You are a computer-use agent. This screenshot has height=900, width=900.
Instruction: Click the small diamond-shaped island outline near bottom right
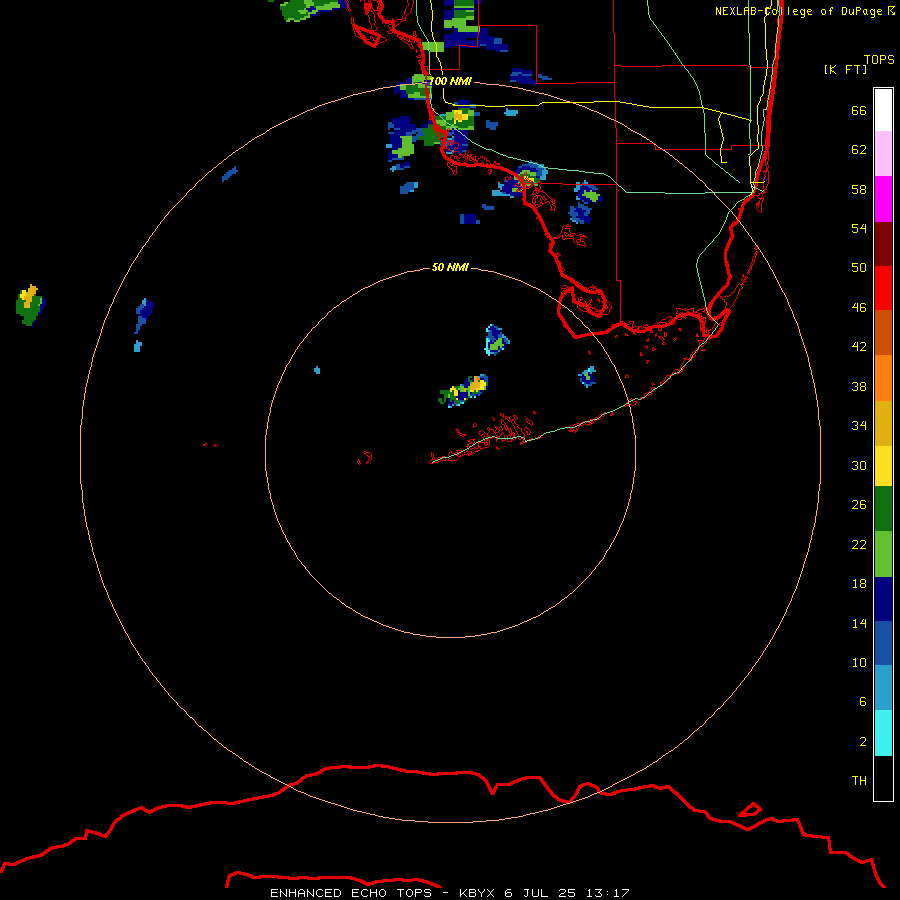pos(750,810)
